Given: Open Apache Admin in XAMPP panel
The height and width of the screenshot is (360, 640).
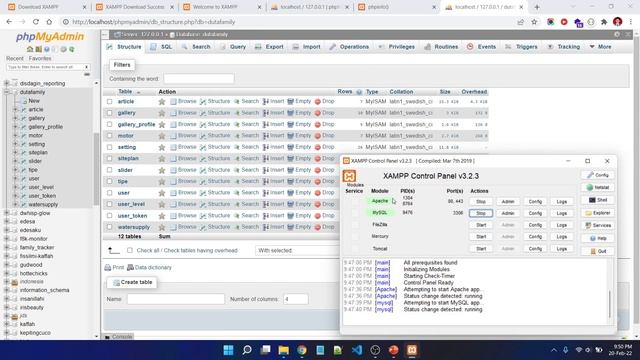Looking at the screenshot, I should tap(508, 202).
